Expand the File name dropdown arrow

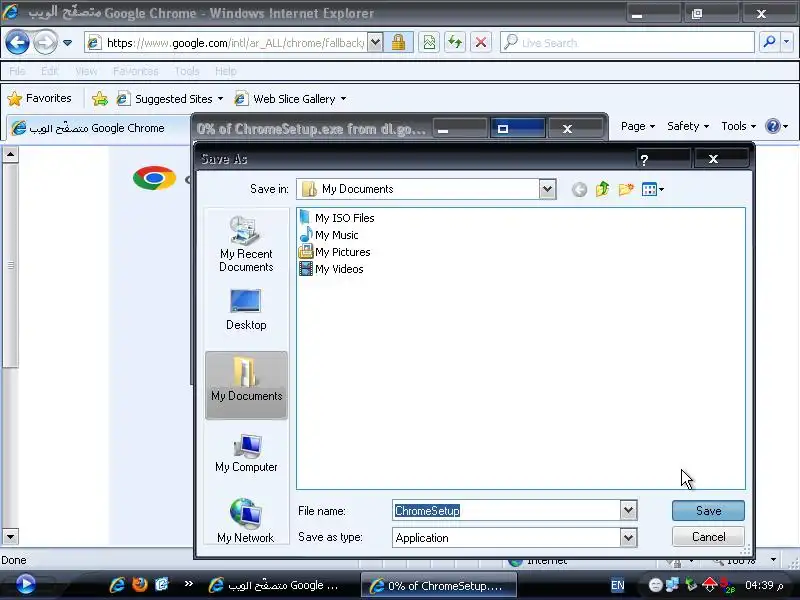pyautogui.click(x=629, y=511)
